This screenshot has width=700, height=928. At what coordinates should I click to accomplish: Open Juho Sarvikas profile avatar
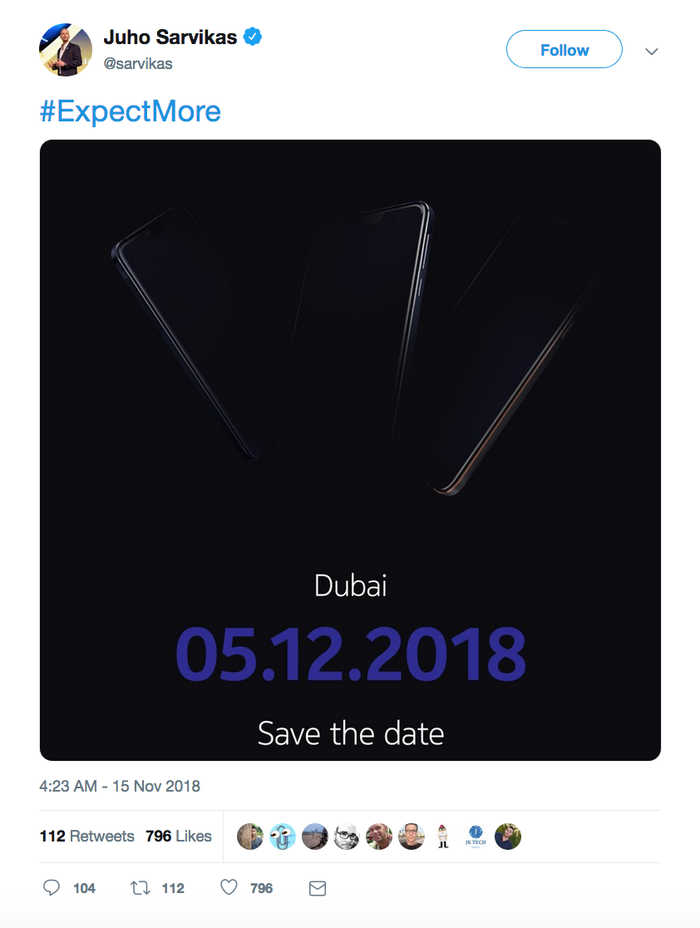click(65, 49)
